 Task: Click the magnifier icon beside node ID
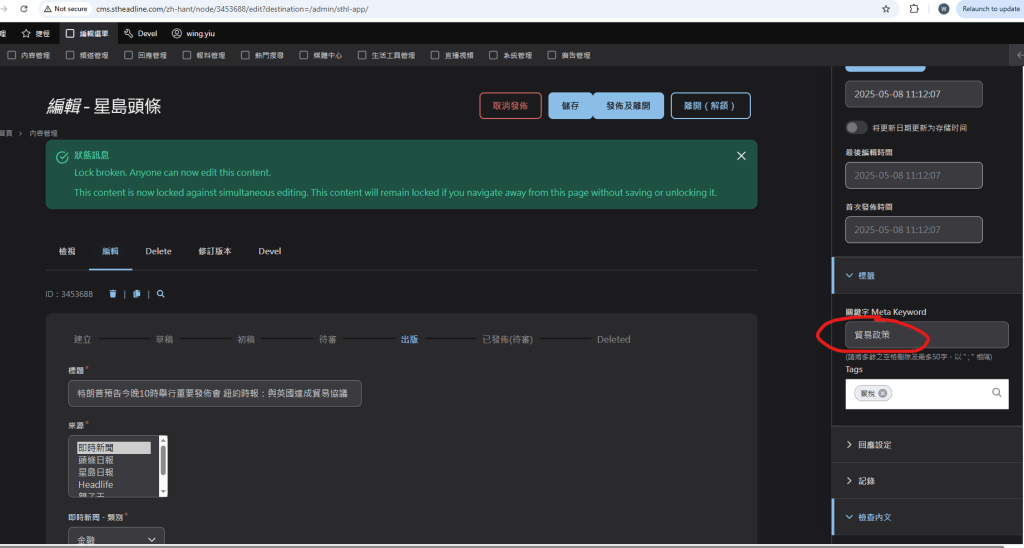[160, 294]
